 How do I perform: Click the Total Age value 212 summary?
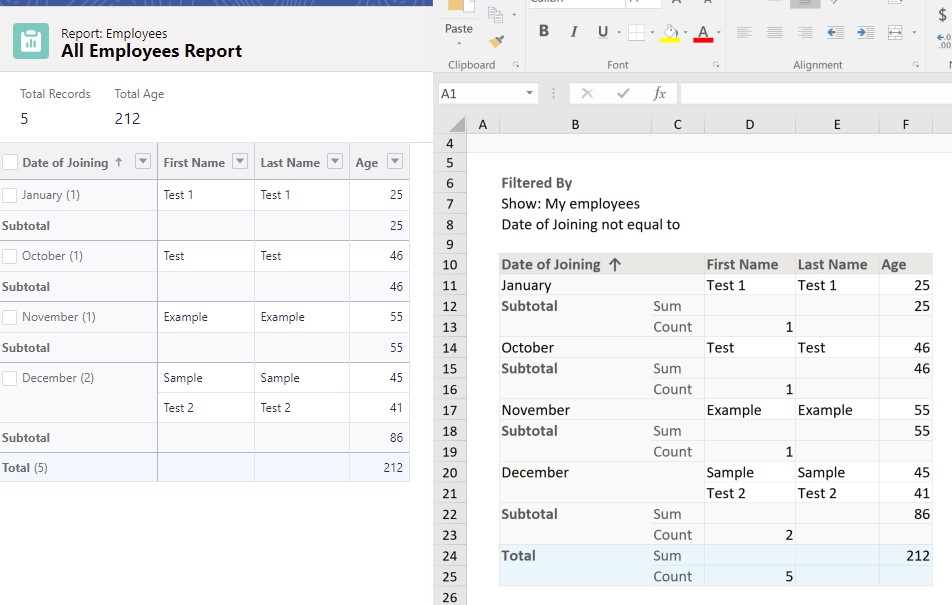(128, 118)
